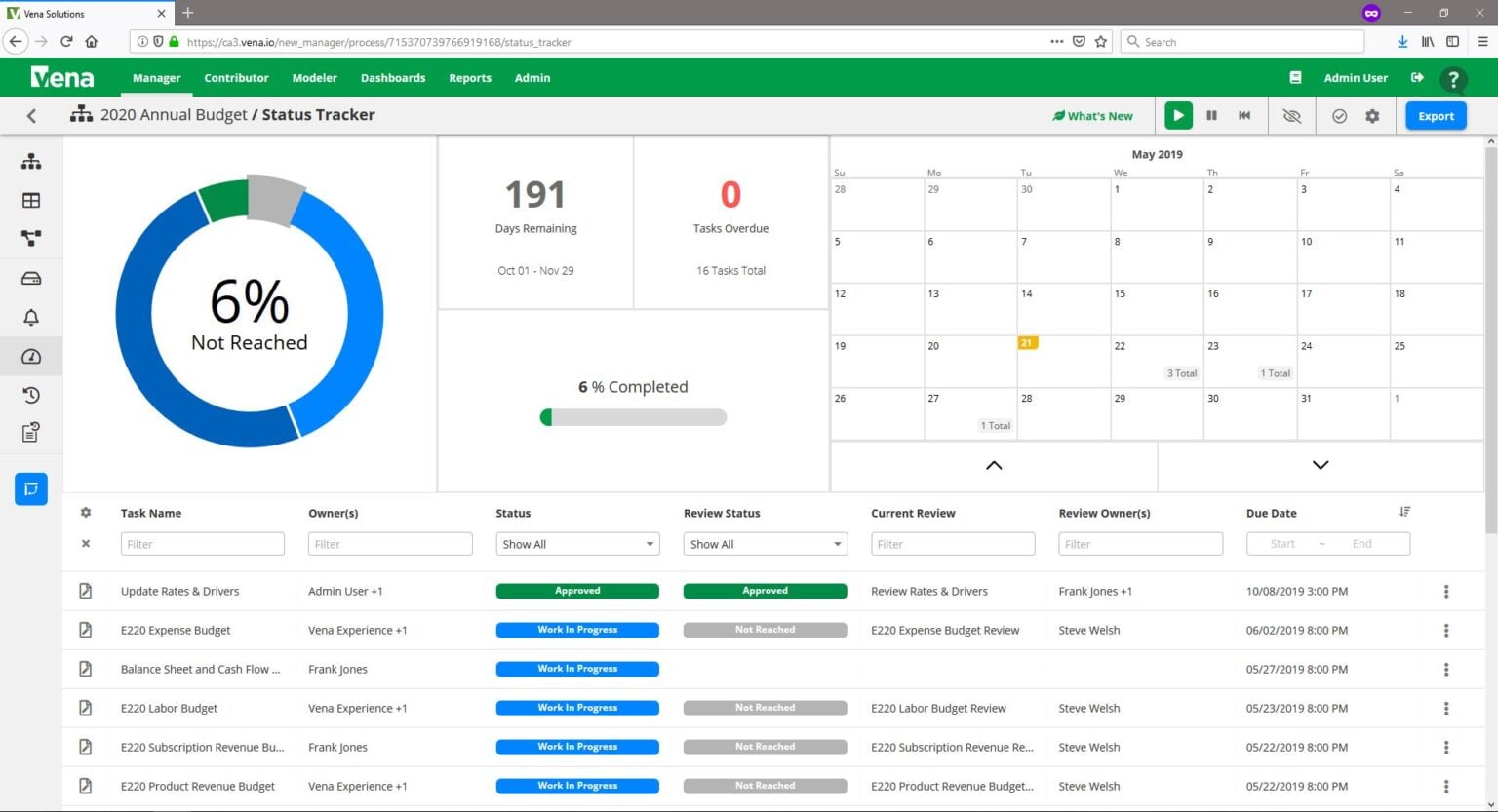This screenshot has height=812, width=1498.
Task: Open the process hierarchy view in the sidebar
Action: pyautogui.click(x=30, y=161)
